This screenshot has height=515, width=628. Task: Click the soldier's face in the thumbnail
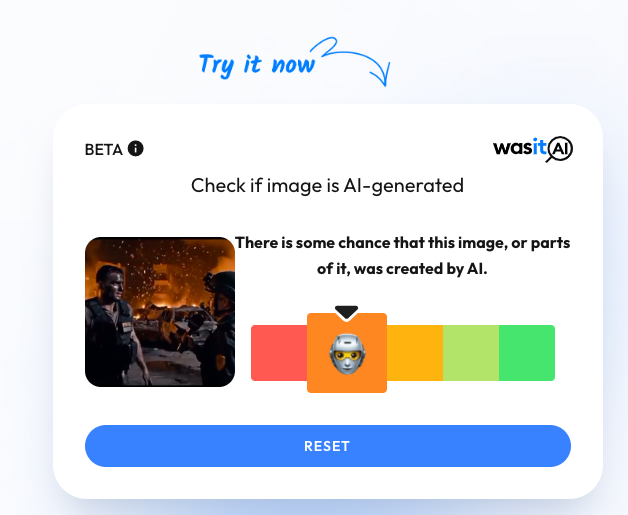[115, 284]
